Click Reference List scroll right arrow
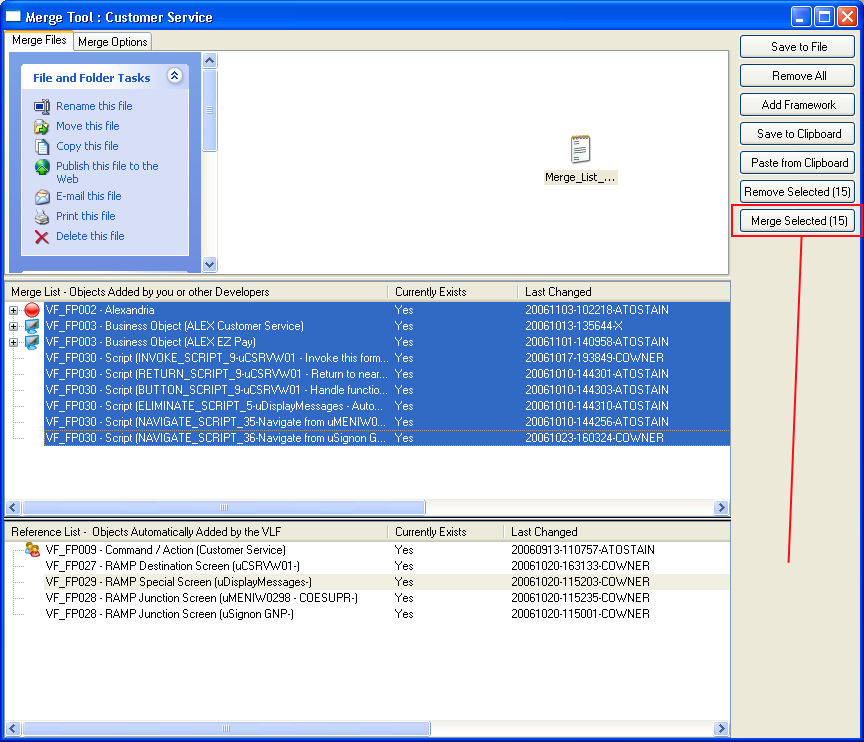Viewport: 864px width, 742px height. click(x=721, y=729)
